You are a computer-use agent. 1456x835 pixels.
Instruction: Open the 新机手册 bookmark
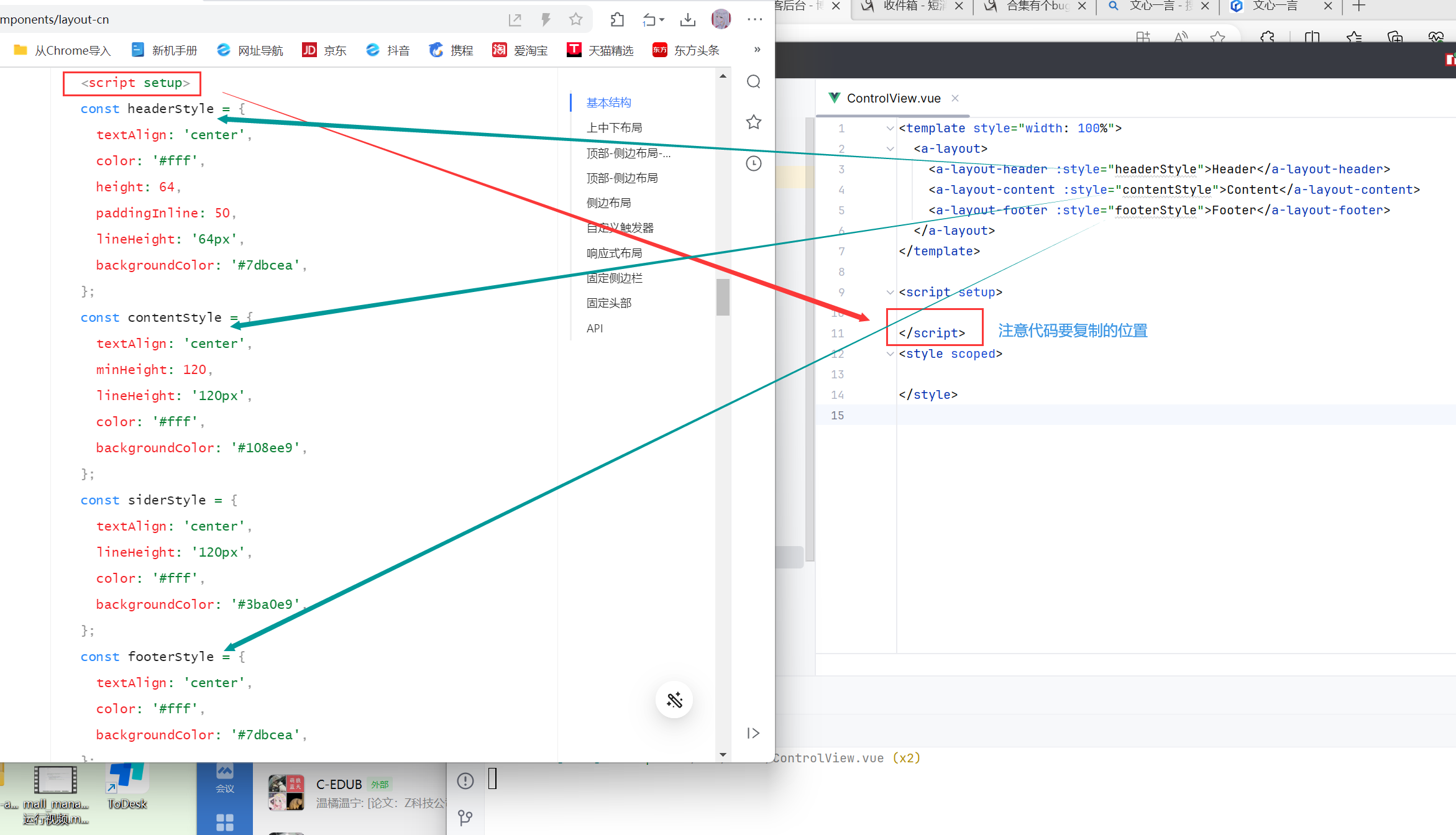165,50
